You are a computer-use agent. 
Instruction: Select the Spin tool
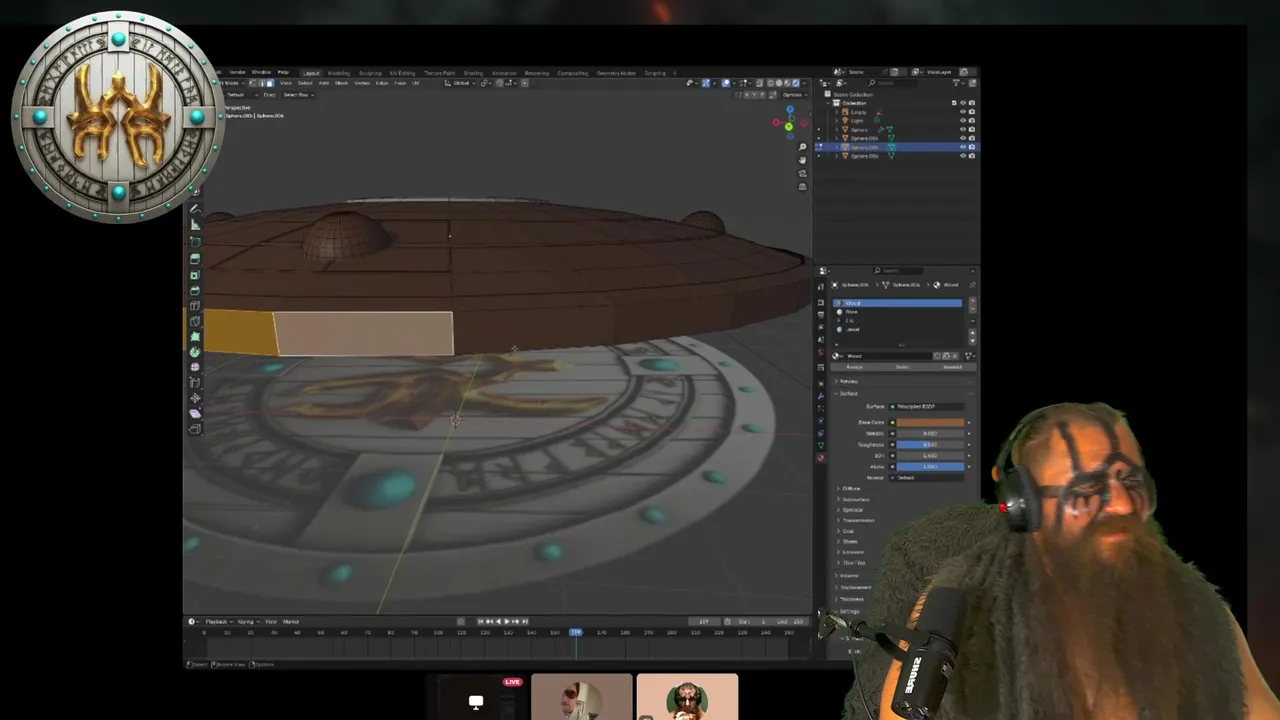tap(195, 352)
